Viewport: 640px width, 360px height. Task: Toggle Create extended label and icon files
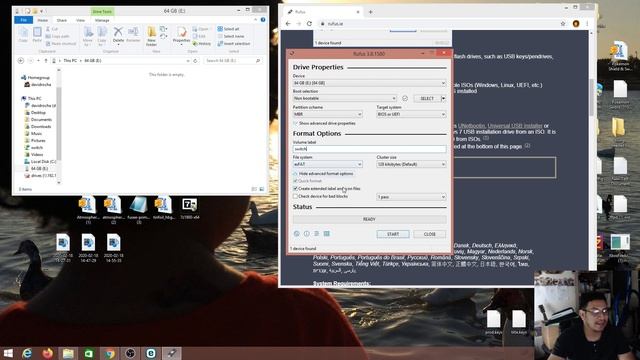point(296,189)
